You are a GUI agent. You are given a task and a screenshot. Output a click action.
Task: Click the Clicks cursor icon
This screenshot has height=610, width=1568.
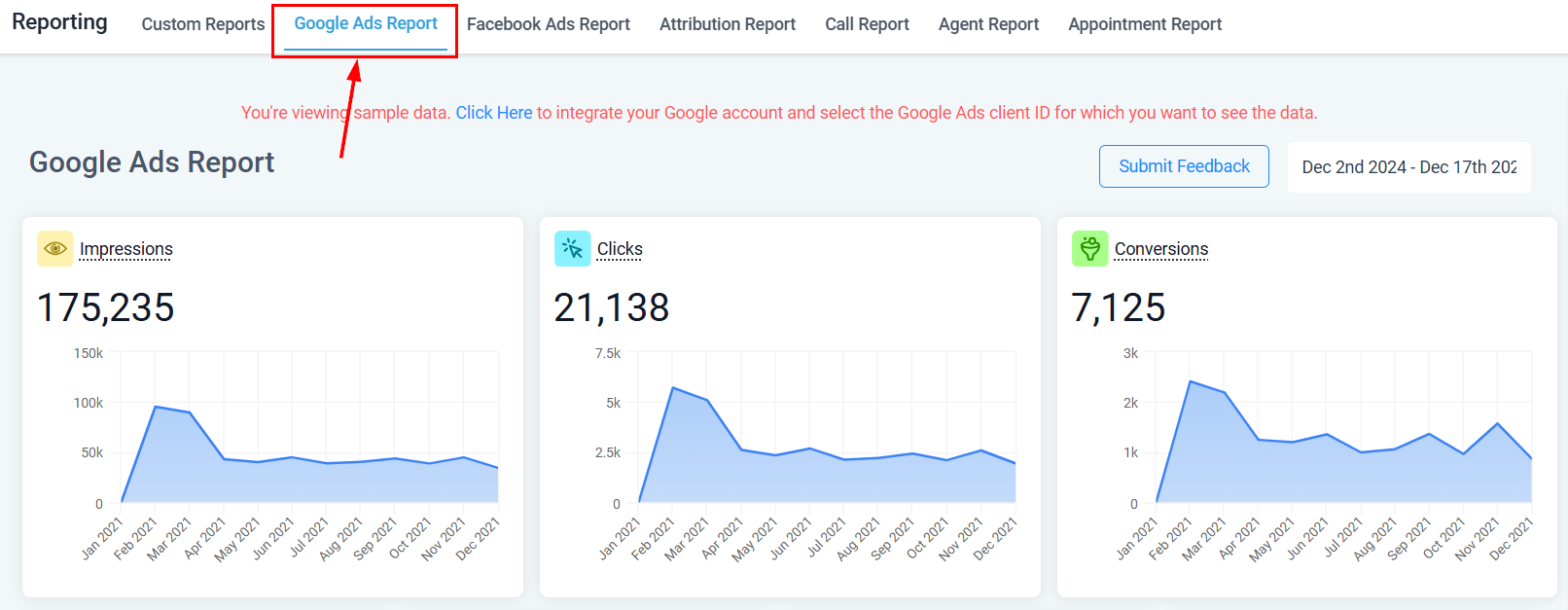[572, 249]
